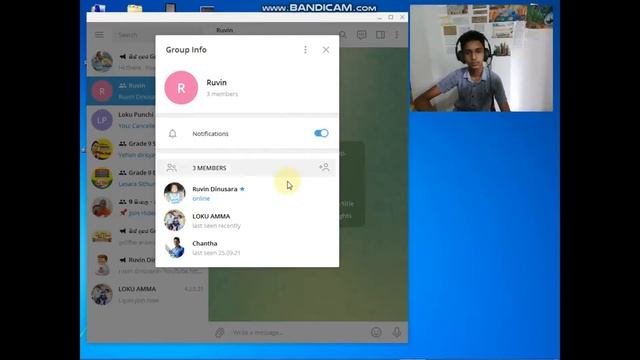640x360 pixels.
Task: Add a member with the add-person icon
Action: [324, 167]
